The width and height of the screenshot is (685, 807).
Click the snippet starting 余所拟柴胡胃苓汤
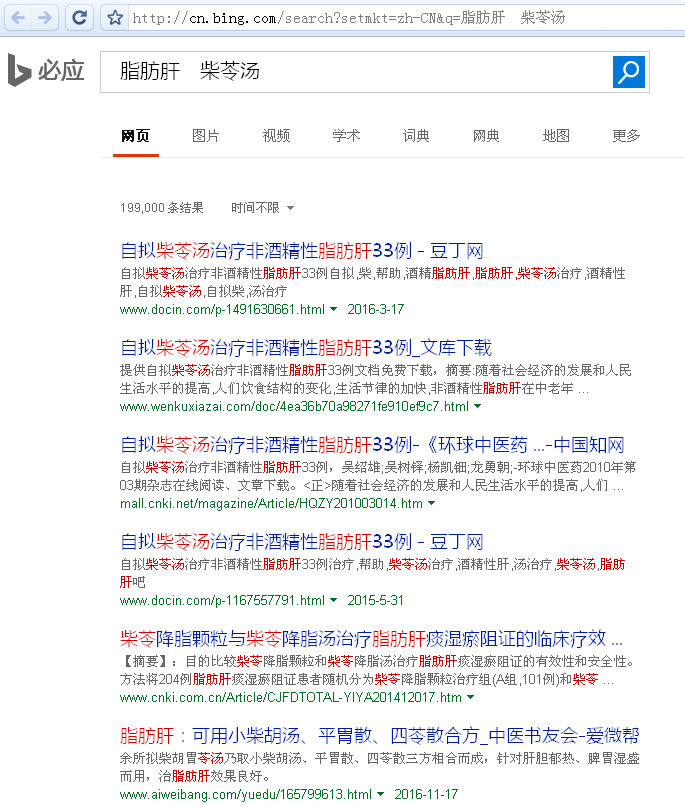[x=379, y=767]
